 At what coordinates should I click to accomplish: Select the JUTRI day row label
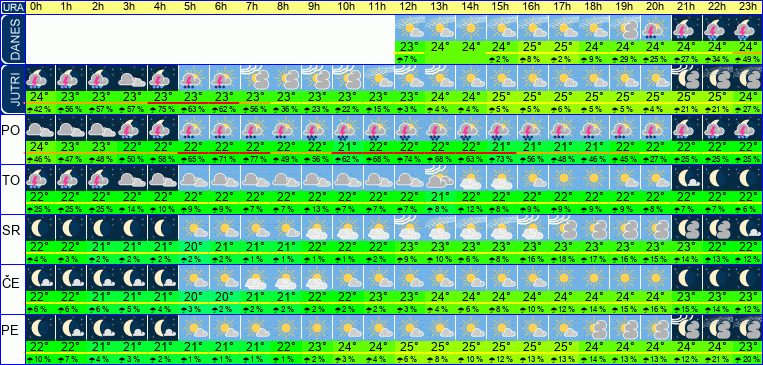point(12,90)
